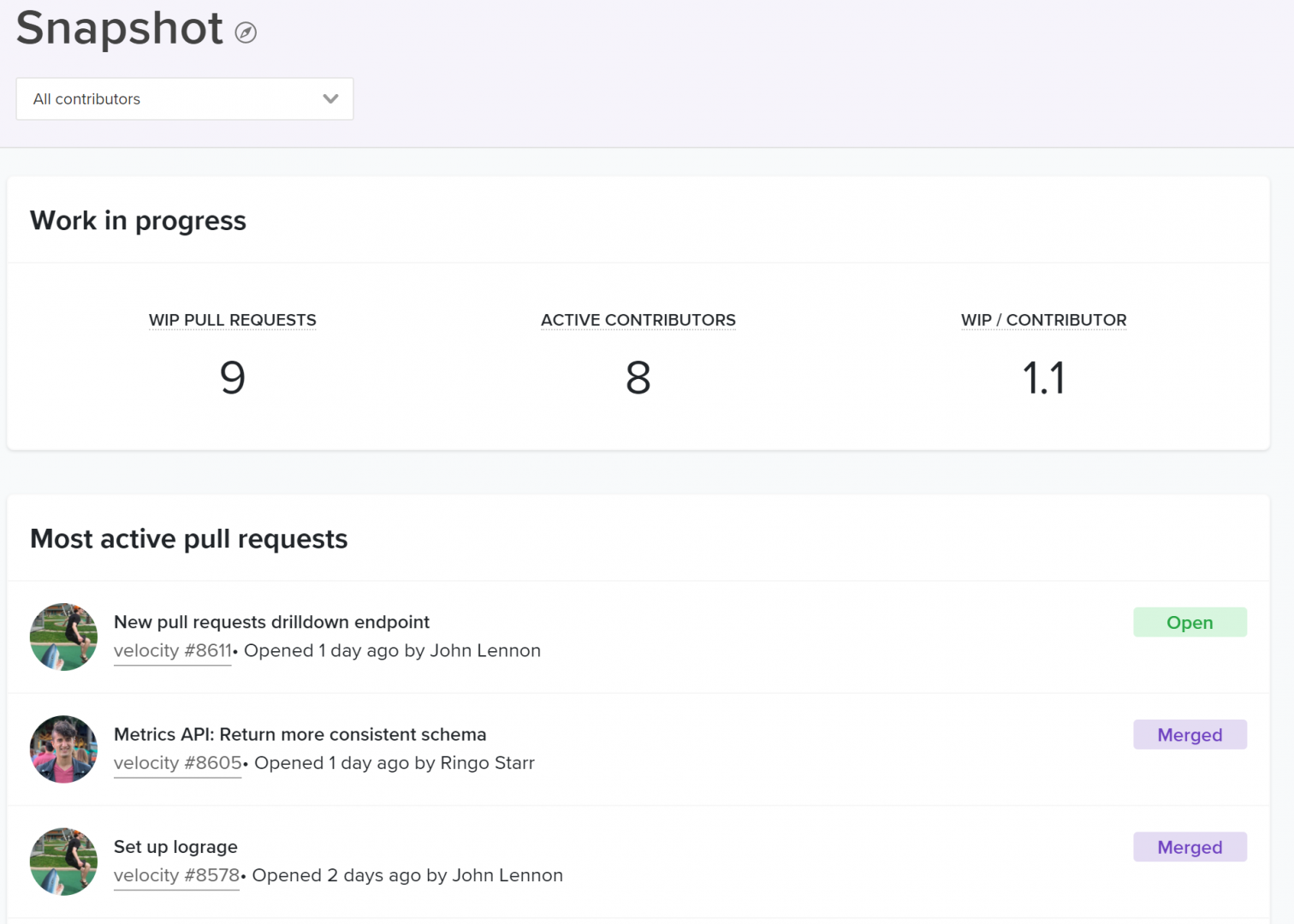Click the ACTIVE CONTRIBUTORS metric label
The width and height of the screenshot is (1294, 924).
pyautogui.click(x=638, y=319)
